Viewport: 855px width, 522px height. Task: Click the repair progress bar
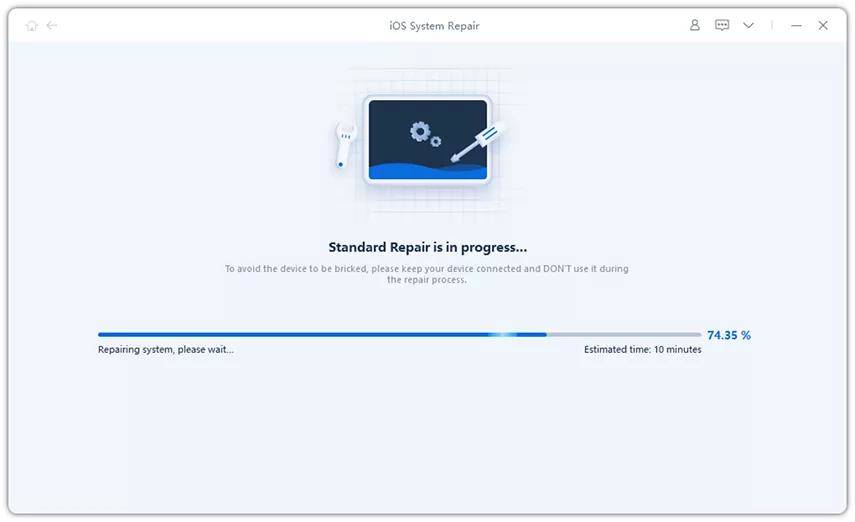[x=399, y=334]
